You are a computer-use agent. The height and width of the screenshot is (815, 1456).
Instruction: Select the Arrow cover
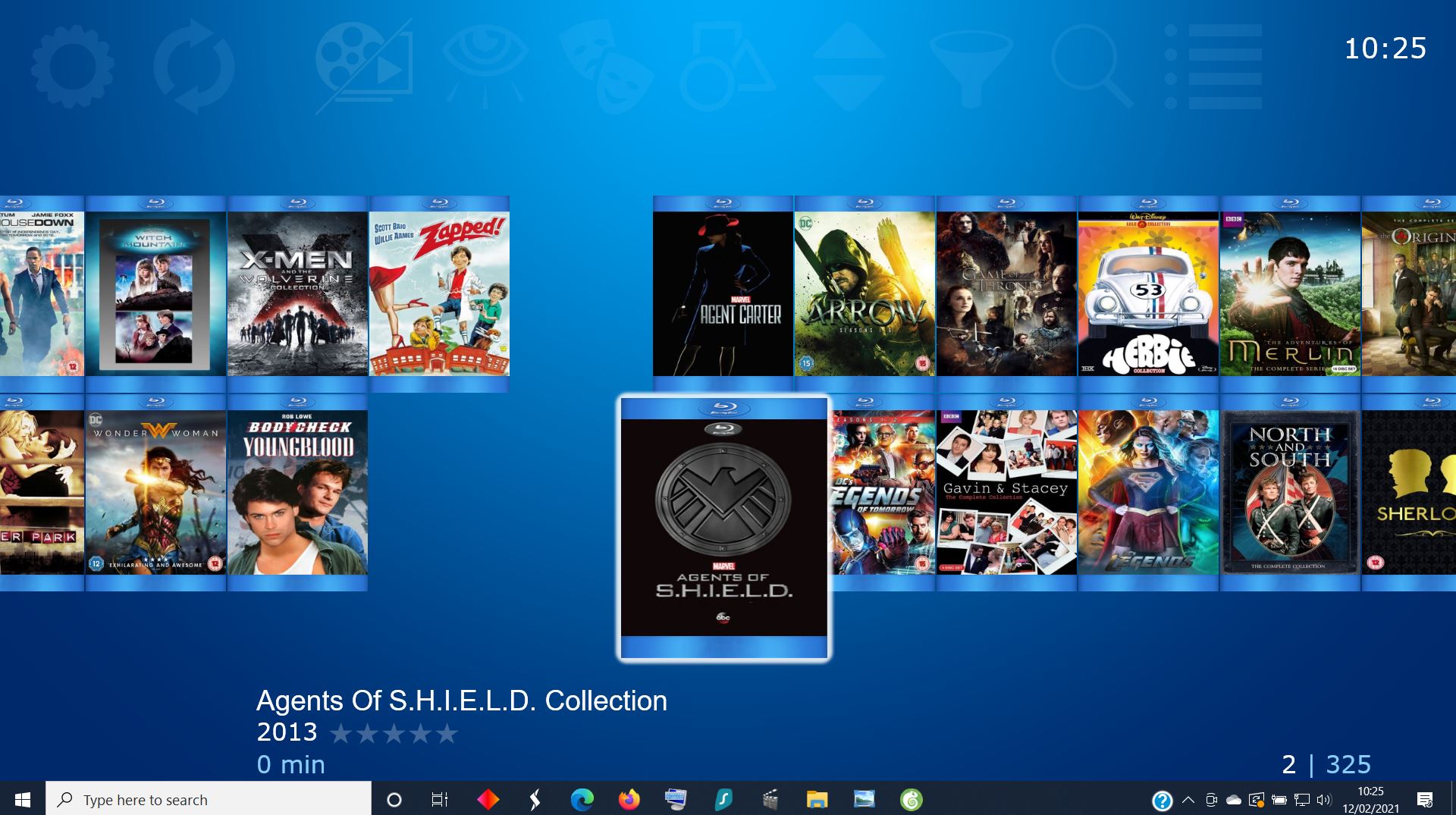[x=864, y=293]
